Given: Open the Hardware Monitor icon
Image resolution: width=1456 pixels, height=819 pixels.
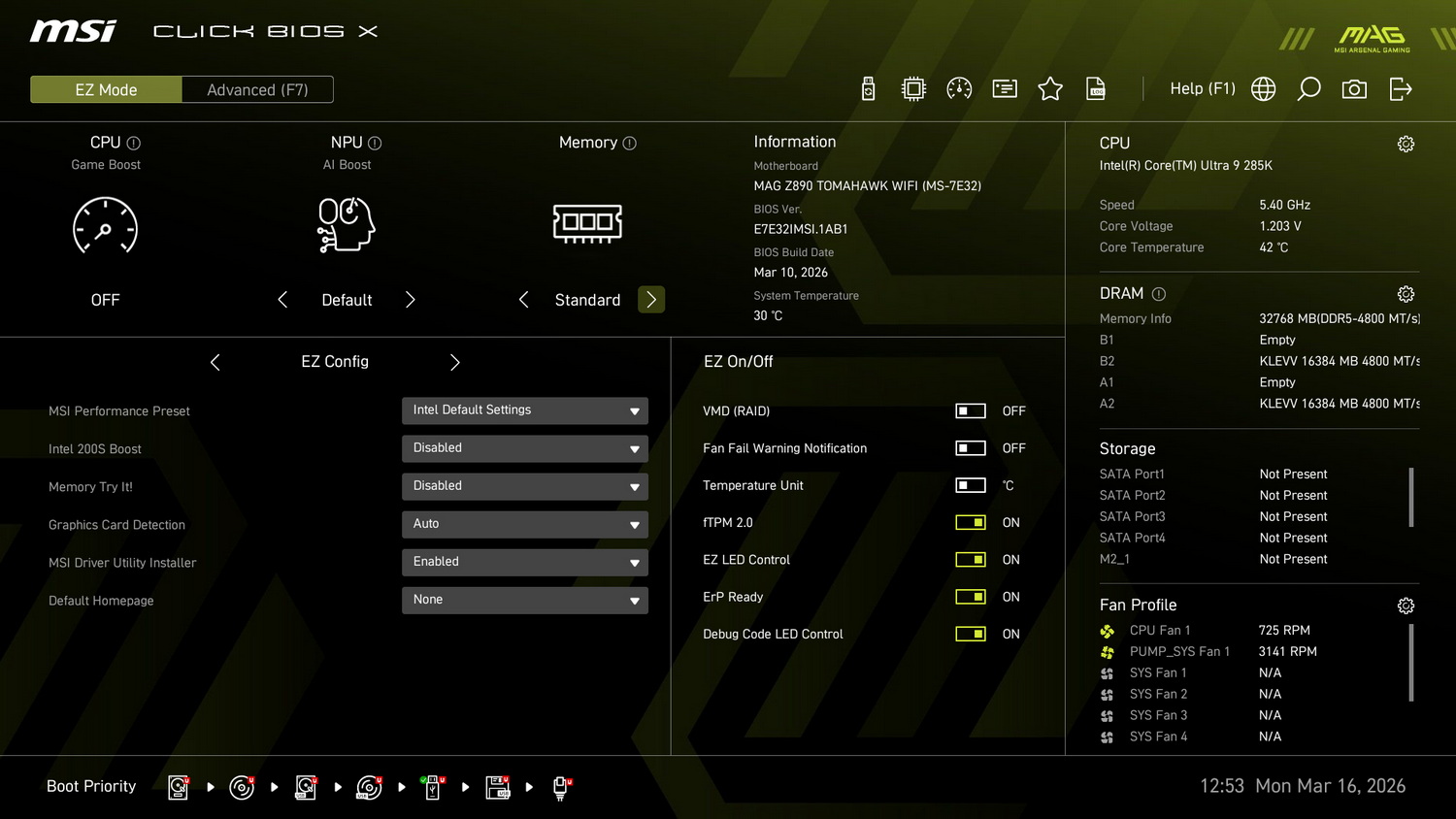Looking at the screenshot, I should [x=960, y=88].
